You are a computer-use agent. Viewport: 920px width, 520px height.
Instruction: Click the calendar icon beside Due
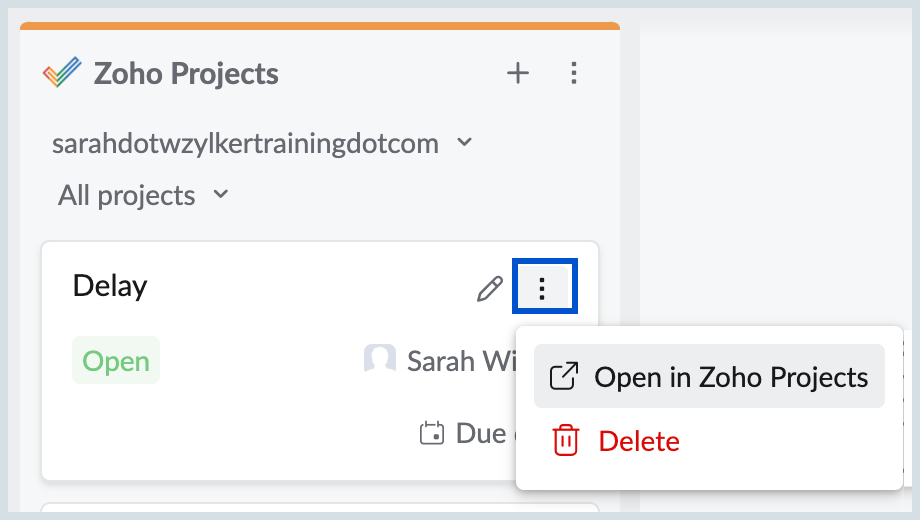coord(431,433)
